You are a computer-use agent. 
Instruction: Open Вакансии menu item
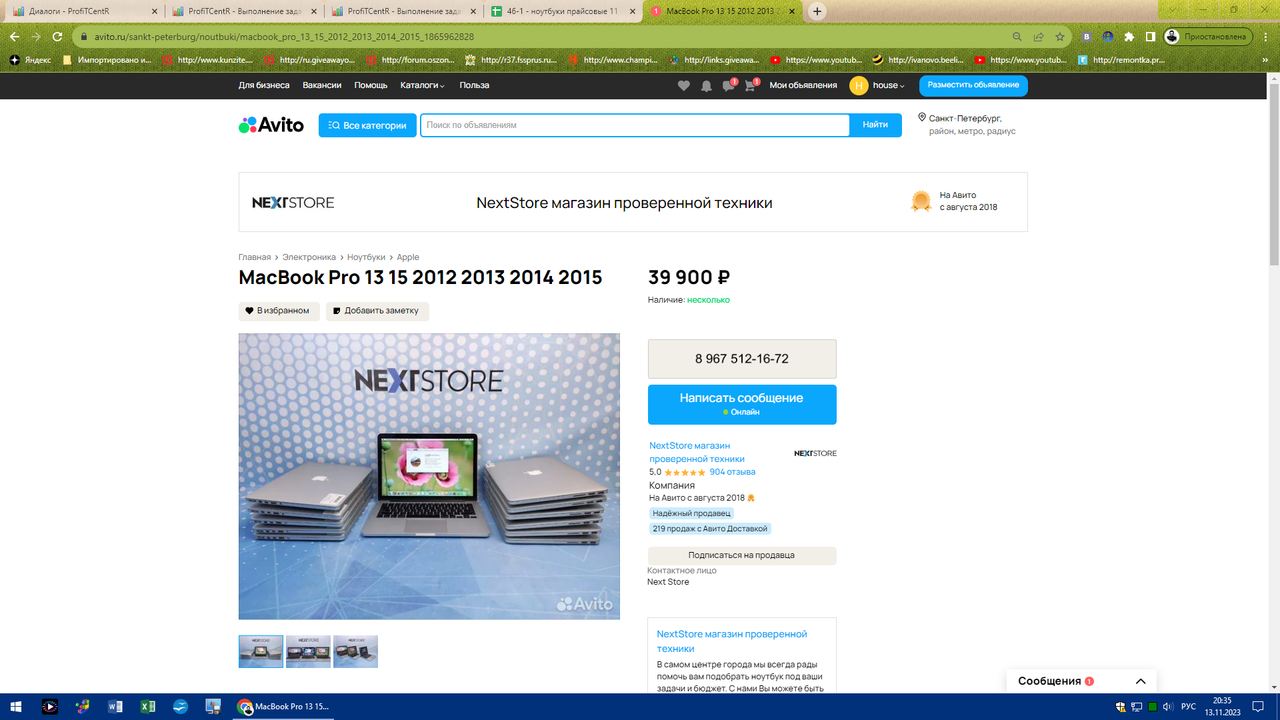322,86
